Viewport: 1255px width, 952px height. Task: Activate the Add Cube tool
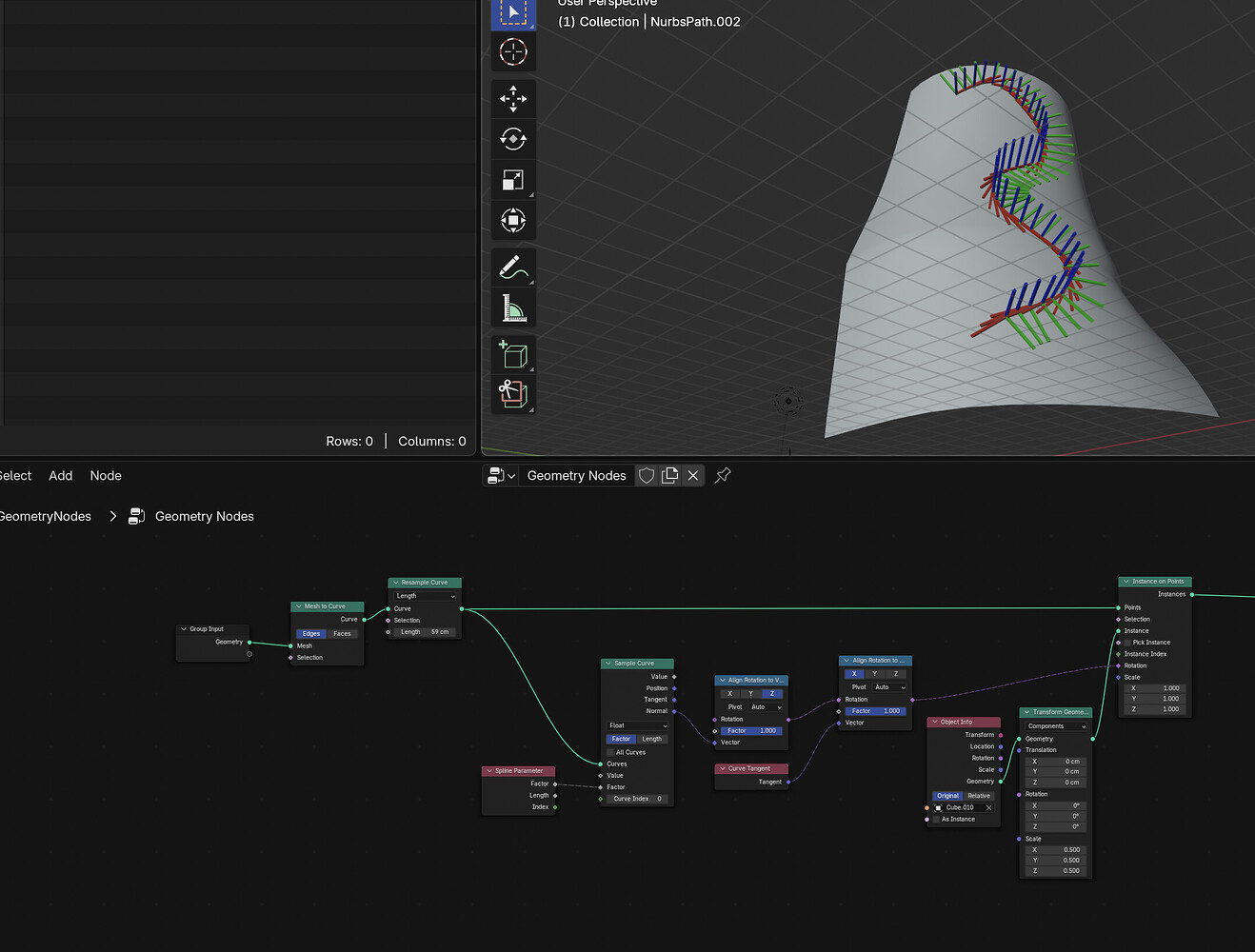tap(513, 354)
